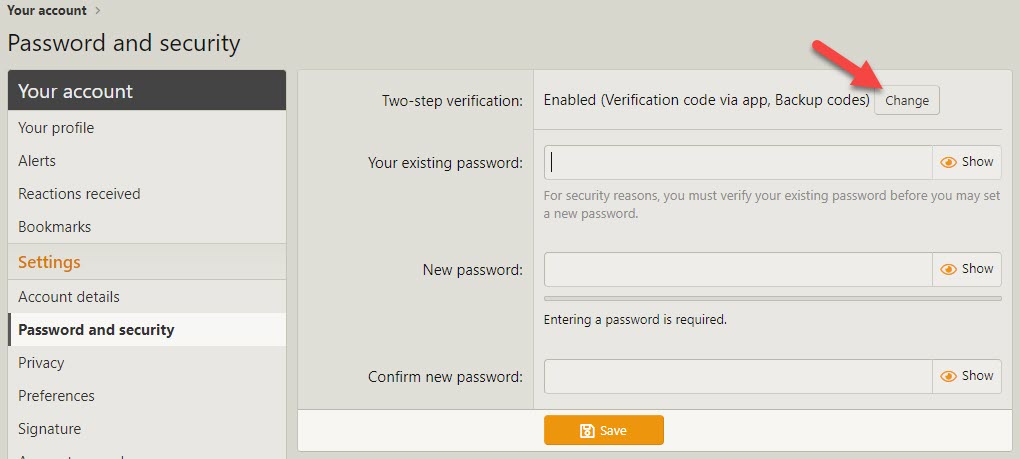Click the floppy disk icon on Save
Screen dimensions: 1020x459
pyautogui.click(x=588, y=430)
